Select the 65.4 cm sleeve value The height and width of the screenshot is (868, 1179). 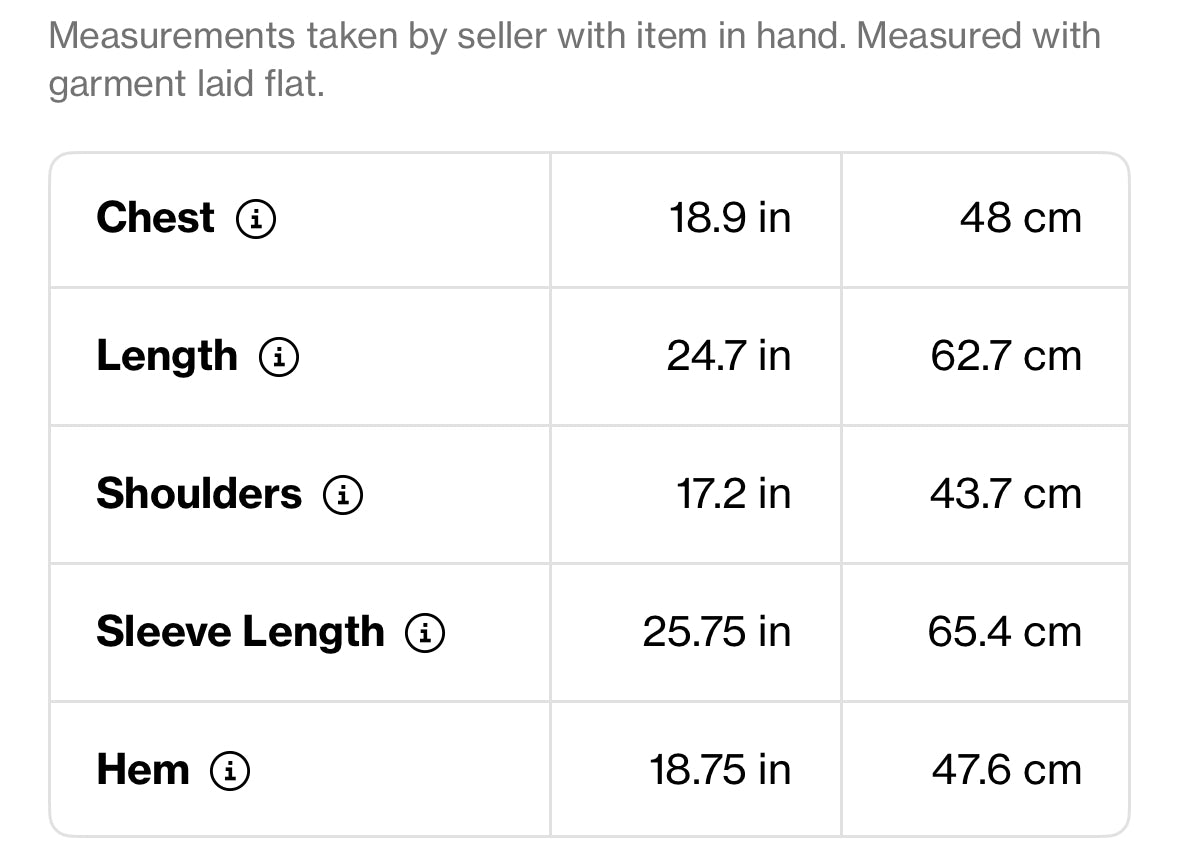(x=1005, y=632)
